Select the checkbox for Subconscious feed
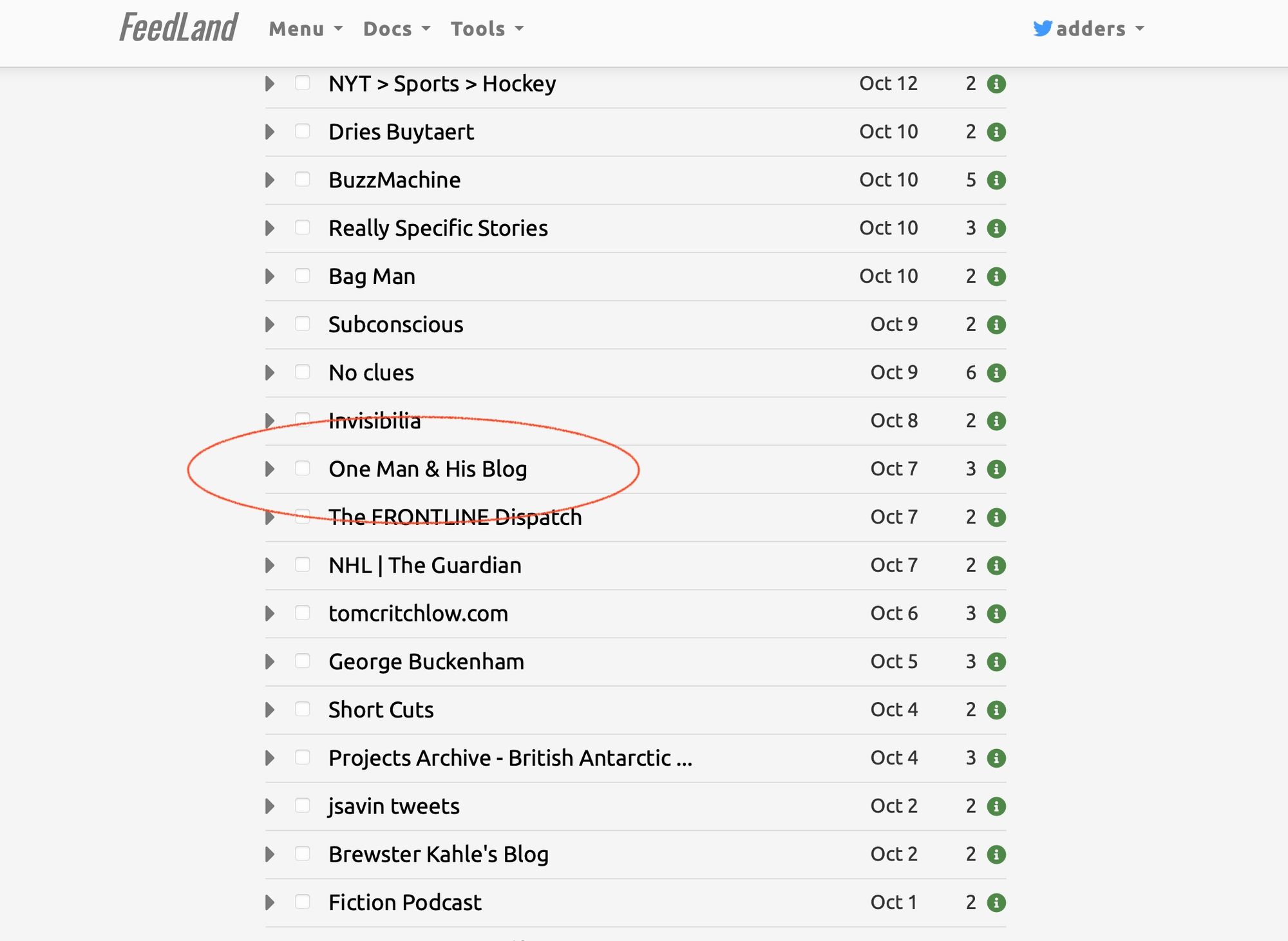Viewport: 1288px width, 941px height. tap(302, 323)
